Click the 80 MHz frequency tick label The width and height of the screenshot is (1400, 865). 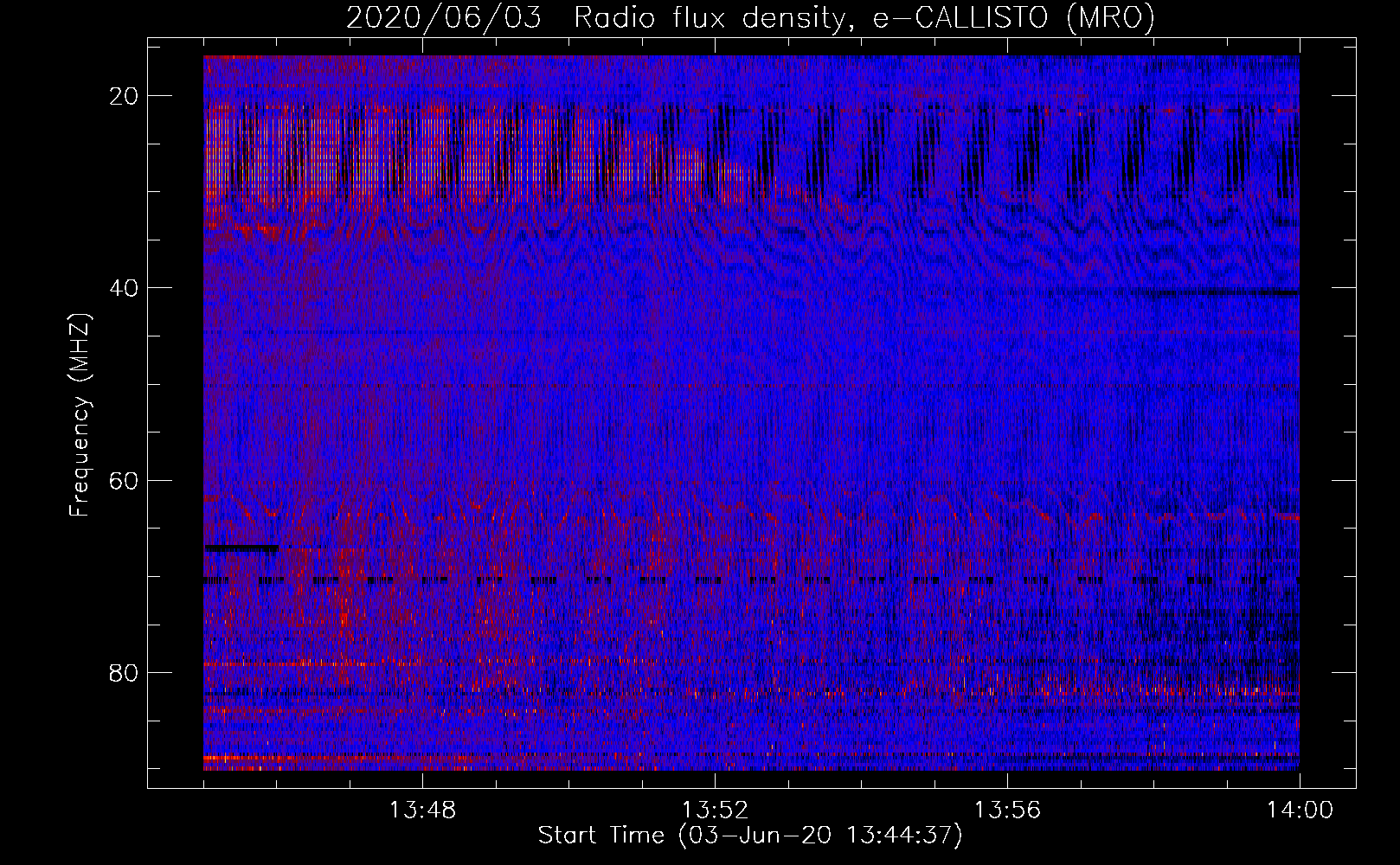(x=125, y=672)
